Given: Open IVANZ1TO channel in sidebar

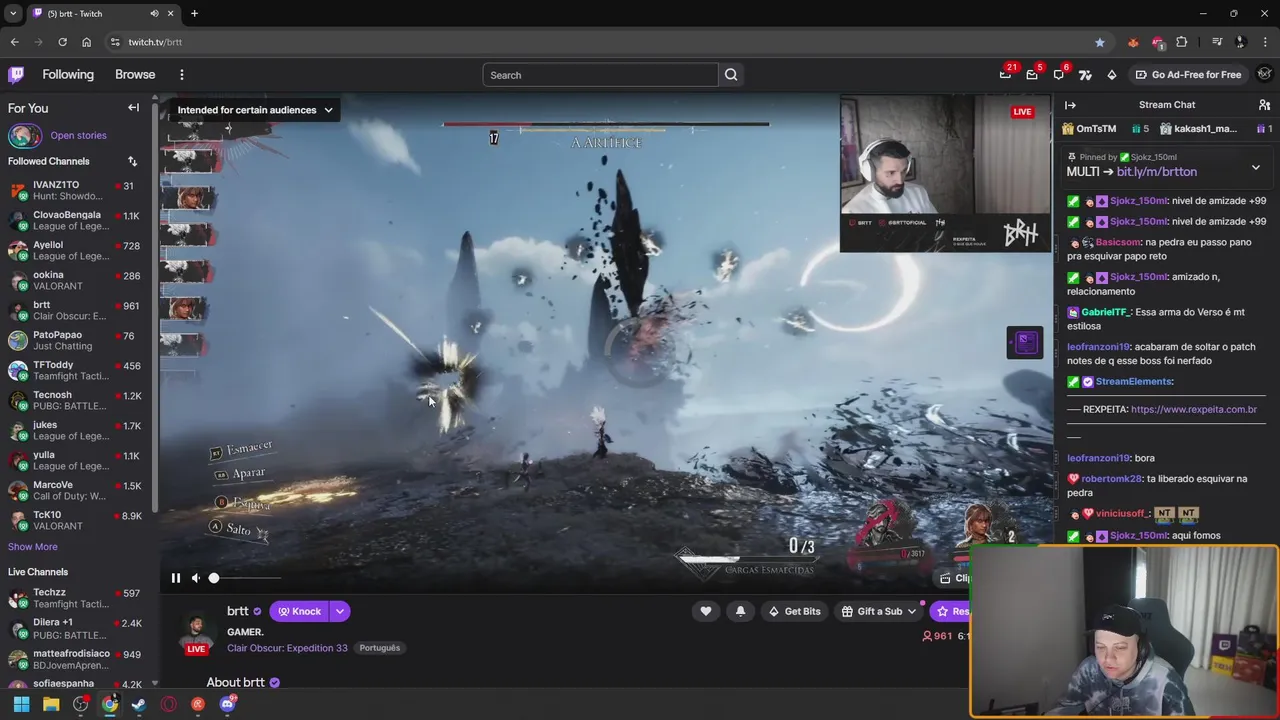Looking at the screenshot, I should [x=76, y=190].
